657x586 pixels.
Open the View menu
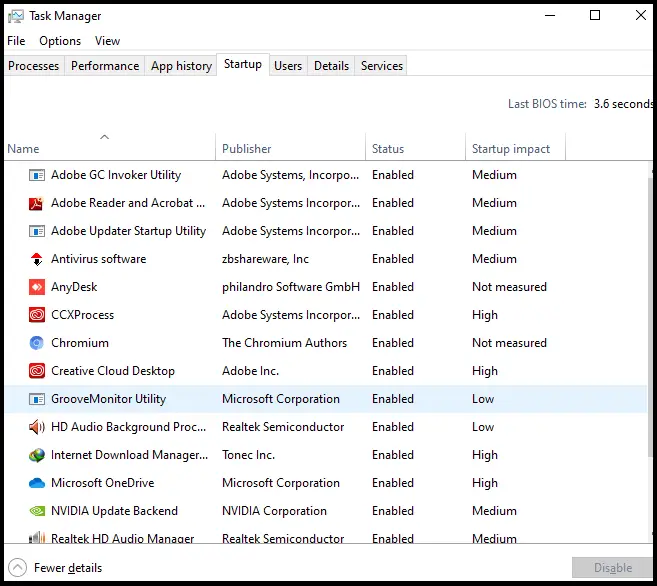click(107, 41)
